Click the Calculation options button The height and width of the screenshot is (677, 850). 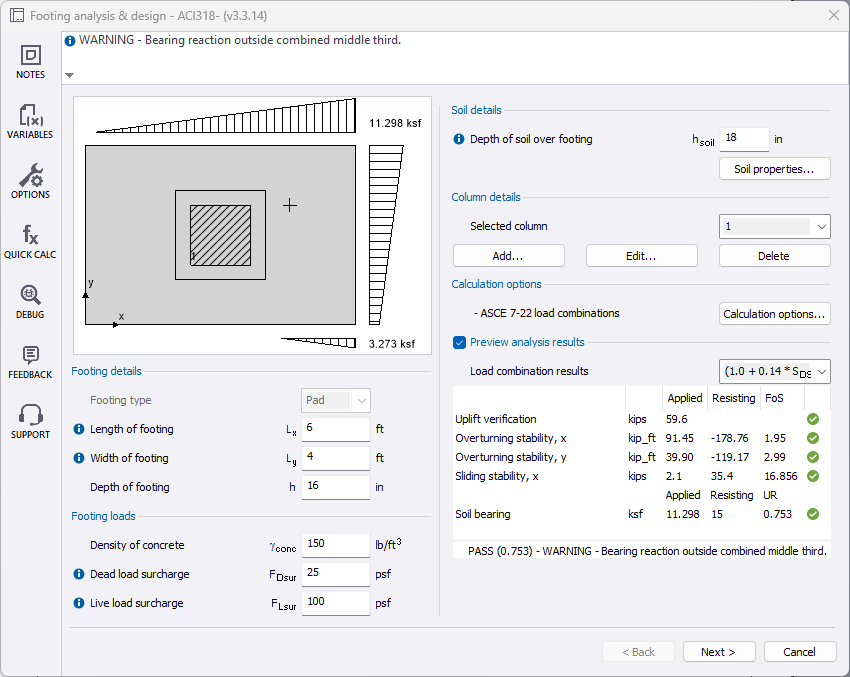tap(774, 314)
